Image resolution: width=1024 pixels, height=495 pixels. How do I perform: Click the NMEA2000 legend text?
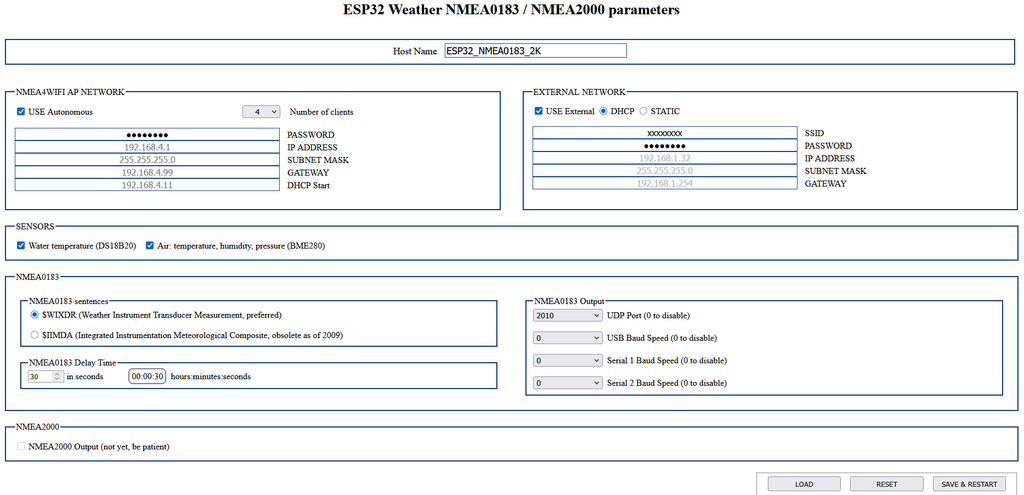click(37, 426)
